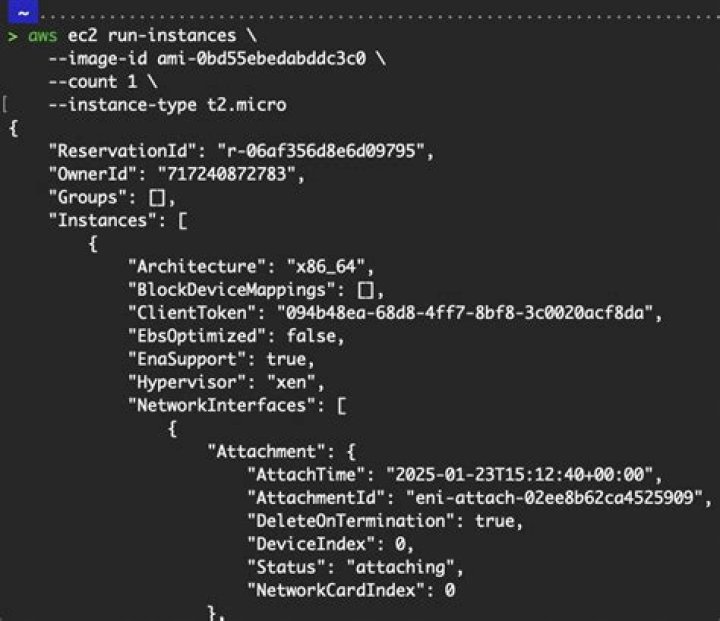Click the t2.micro instance type value
The width and height of the screenshot is (720, 621).
click(247, 105)
